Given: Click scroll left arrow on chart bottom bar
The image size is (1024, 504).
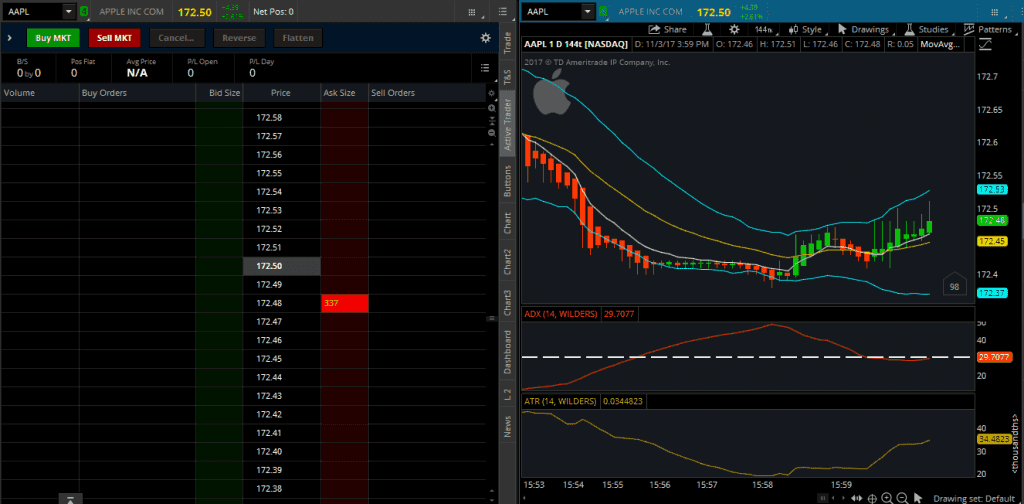Looking at the screenshot, I should pyautogui.click(x=833, y=498).
